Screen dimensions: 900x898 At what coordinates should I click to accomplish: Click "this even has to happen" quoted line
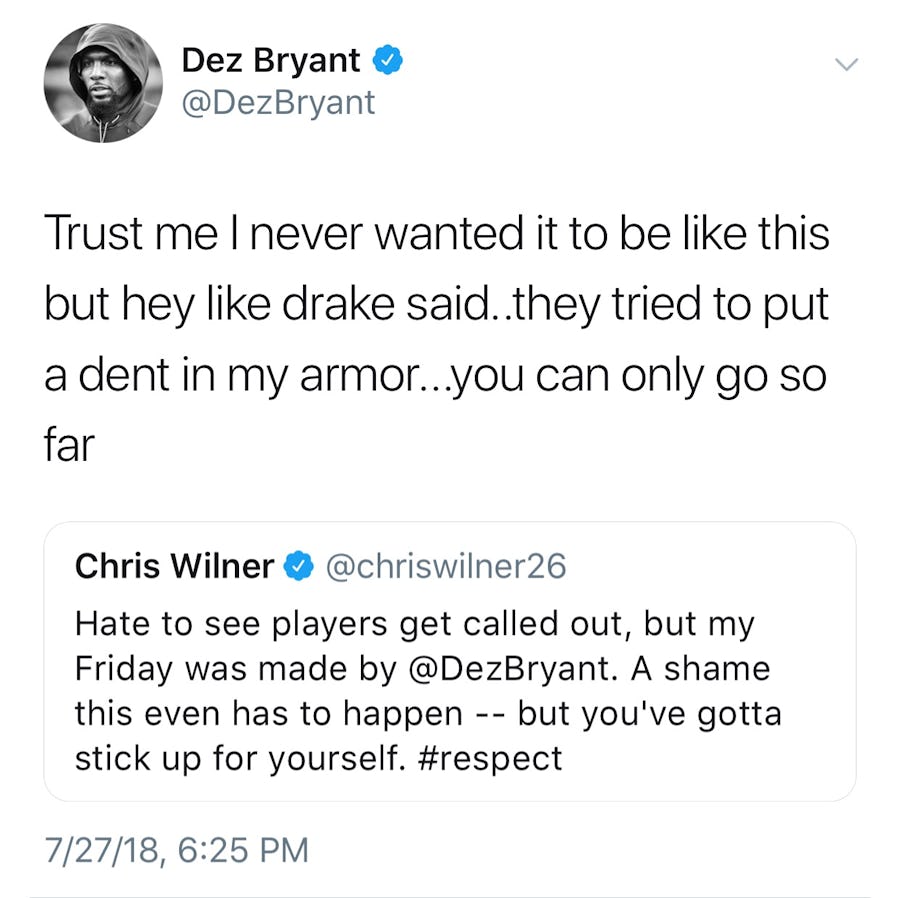click(268, 713)
